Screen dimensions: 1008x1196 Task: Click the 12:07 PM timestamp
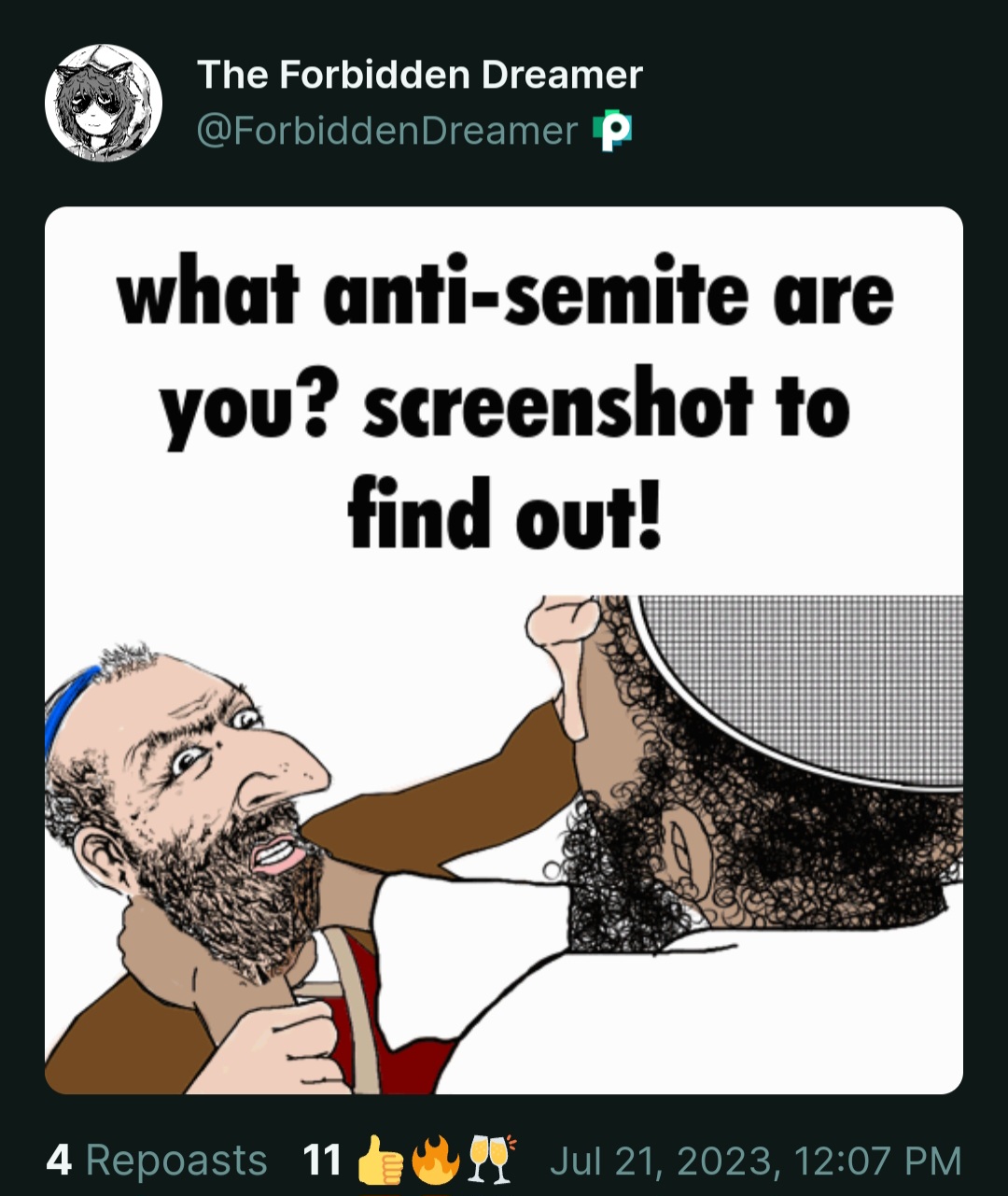877,1161
